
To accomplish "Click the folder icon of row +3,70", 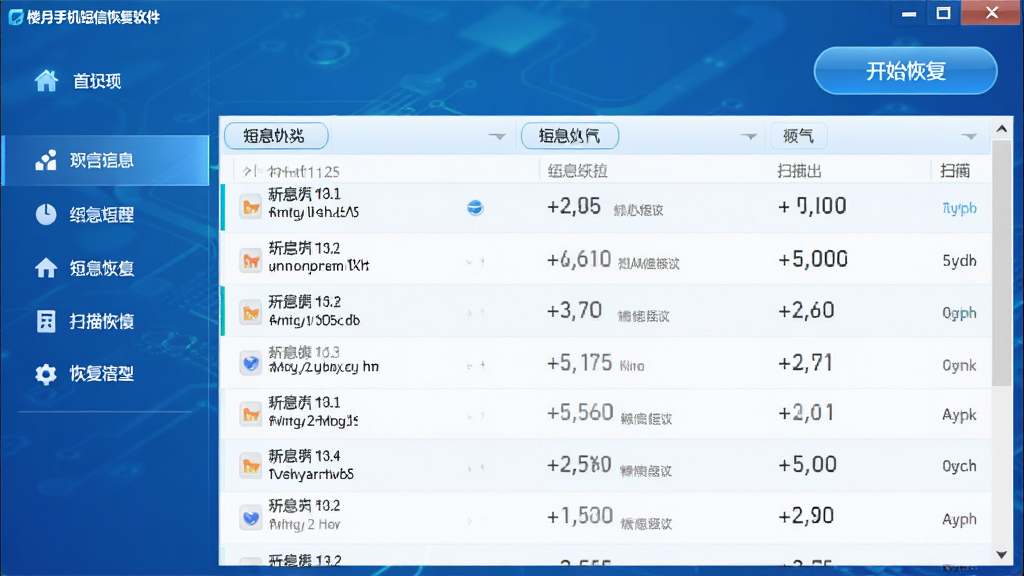I will click(251, 312).
